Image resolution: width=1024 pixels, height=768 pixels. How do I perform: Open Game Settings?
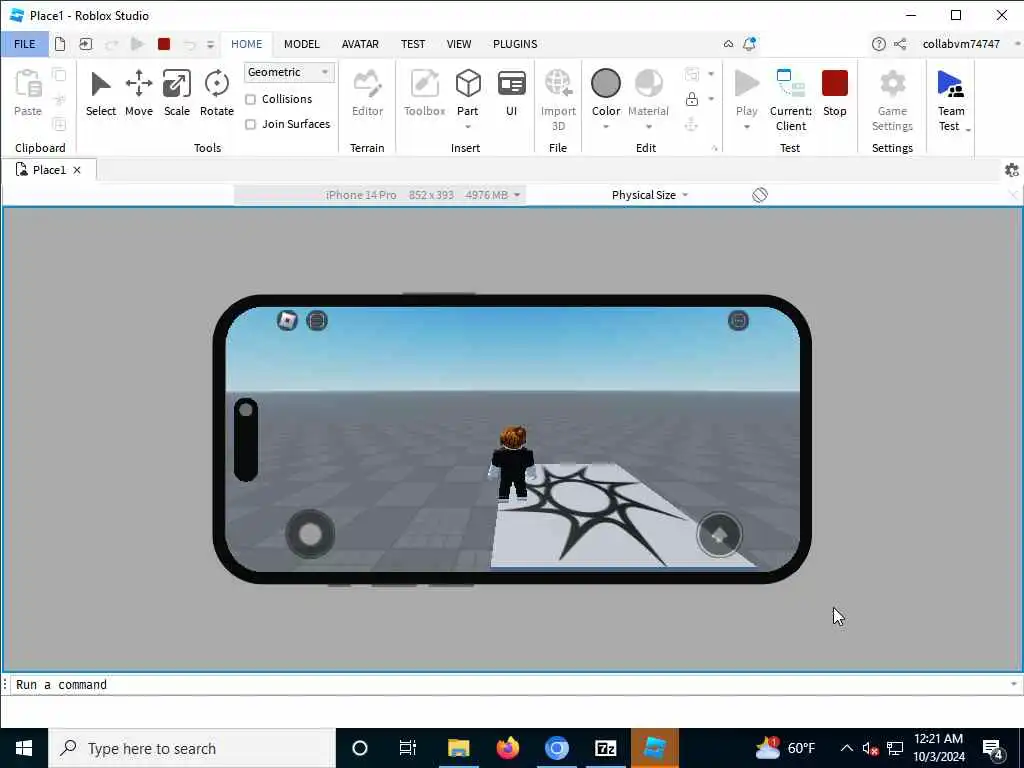pyautogui.click(x=892, y=100)
